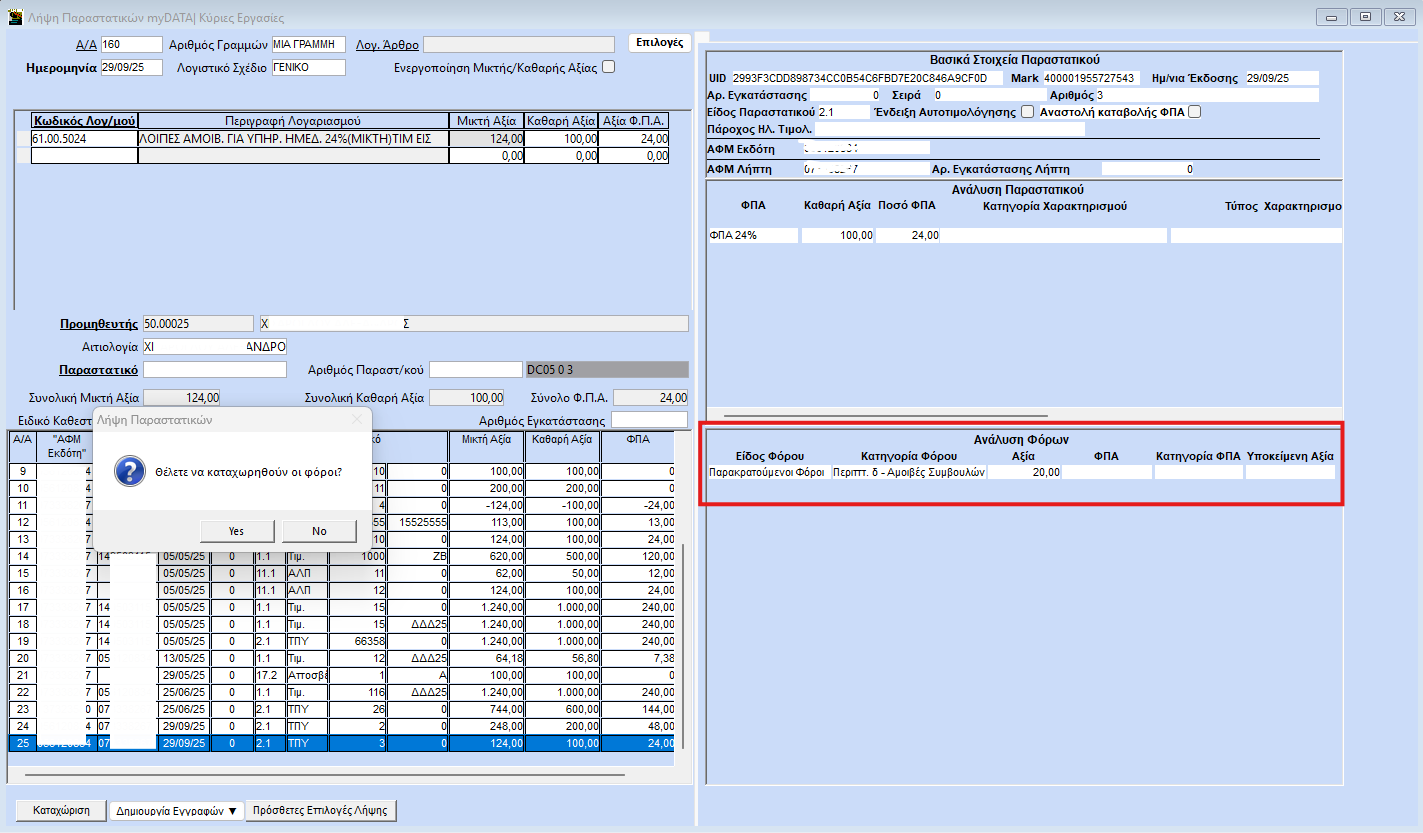The image size is (1423, 833).
Task: Open Πρόσθετες Επιλογές Λήψης
Action: pyautogui.click(x=321, y=811)
